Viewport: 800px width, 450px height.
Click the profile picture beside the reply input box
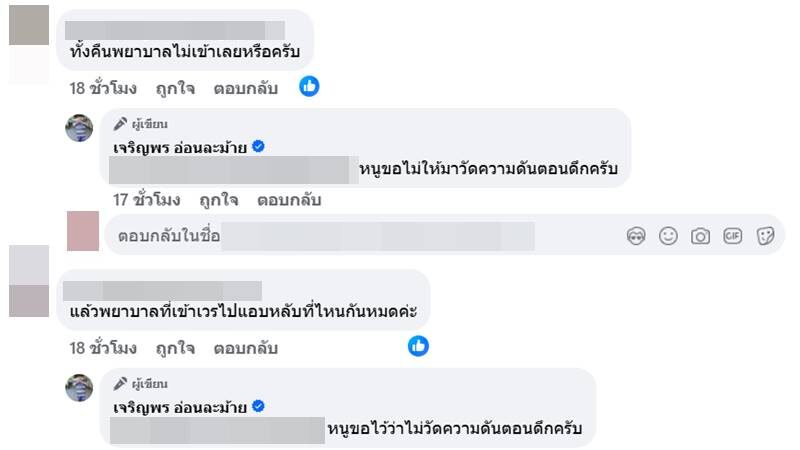(82, 231)
